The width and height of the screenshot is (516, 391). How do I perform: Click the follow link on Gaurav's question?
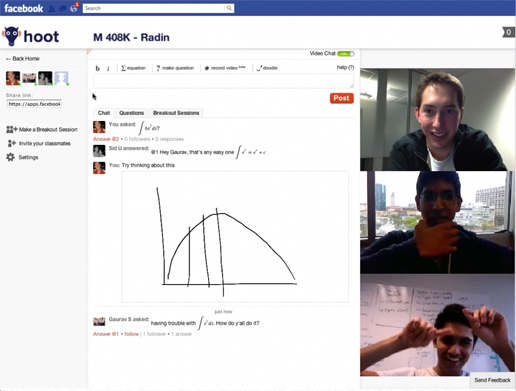(131, 334)
